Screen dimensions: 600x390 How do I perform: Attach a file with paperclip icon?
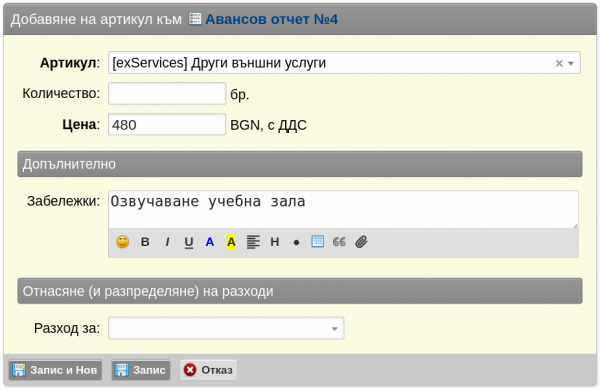coord(361,242)
